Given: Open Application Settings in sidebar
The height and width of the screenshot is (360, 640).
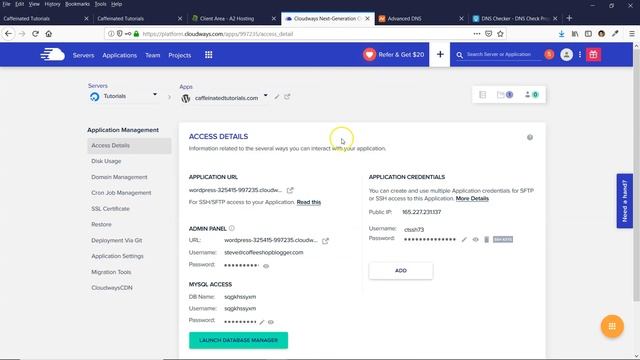Looking at the screenshot, I should point(118,256).
